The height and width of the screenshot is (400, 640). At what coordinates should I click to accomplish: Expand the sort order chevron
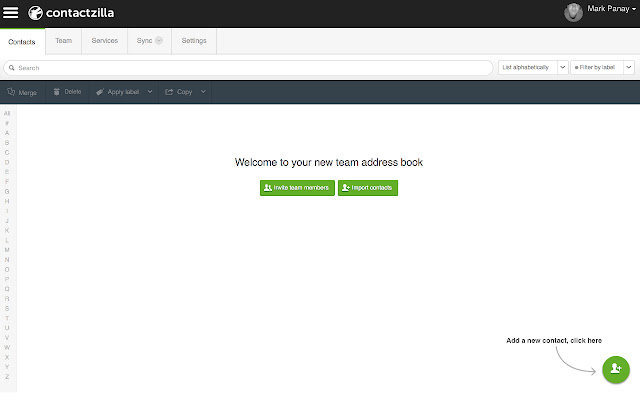click(x=562, y=67)
